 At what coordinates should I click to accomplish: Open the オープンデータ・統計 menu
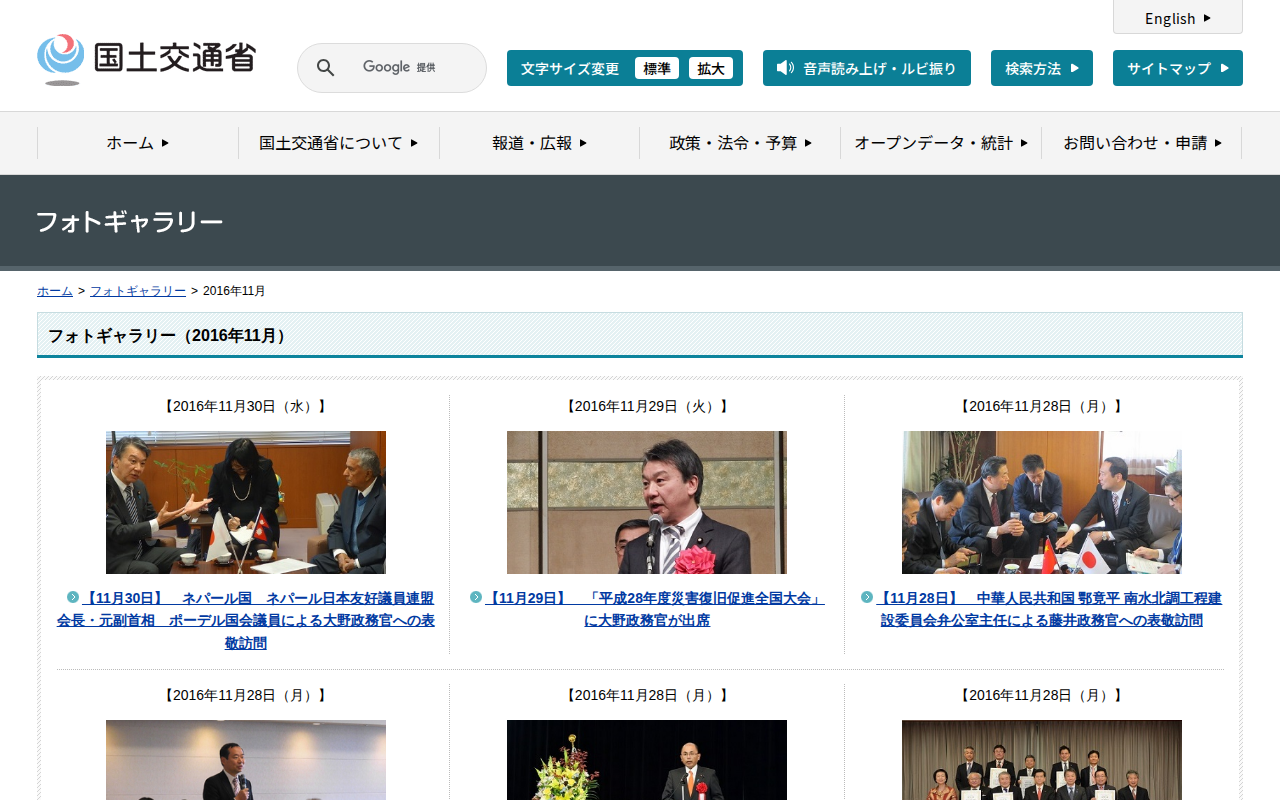pyautogui.click(x=940, y=143)
